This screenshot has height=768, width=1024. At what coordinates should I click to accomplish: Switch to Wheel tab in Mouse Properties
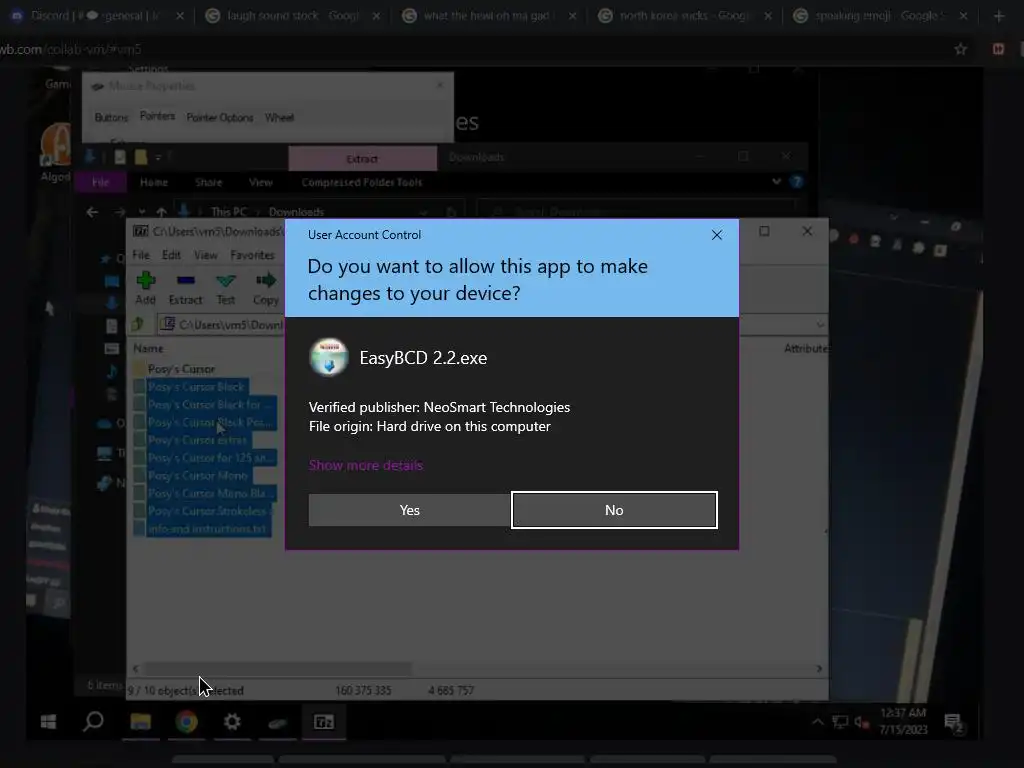click(279, 118)
